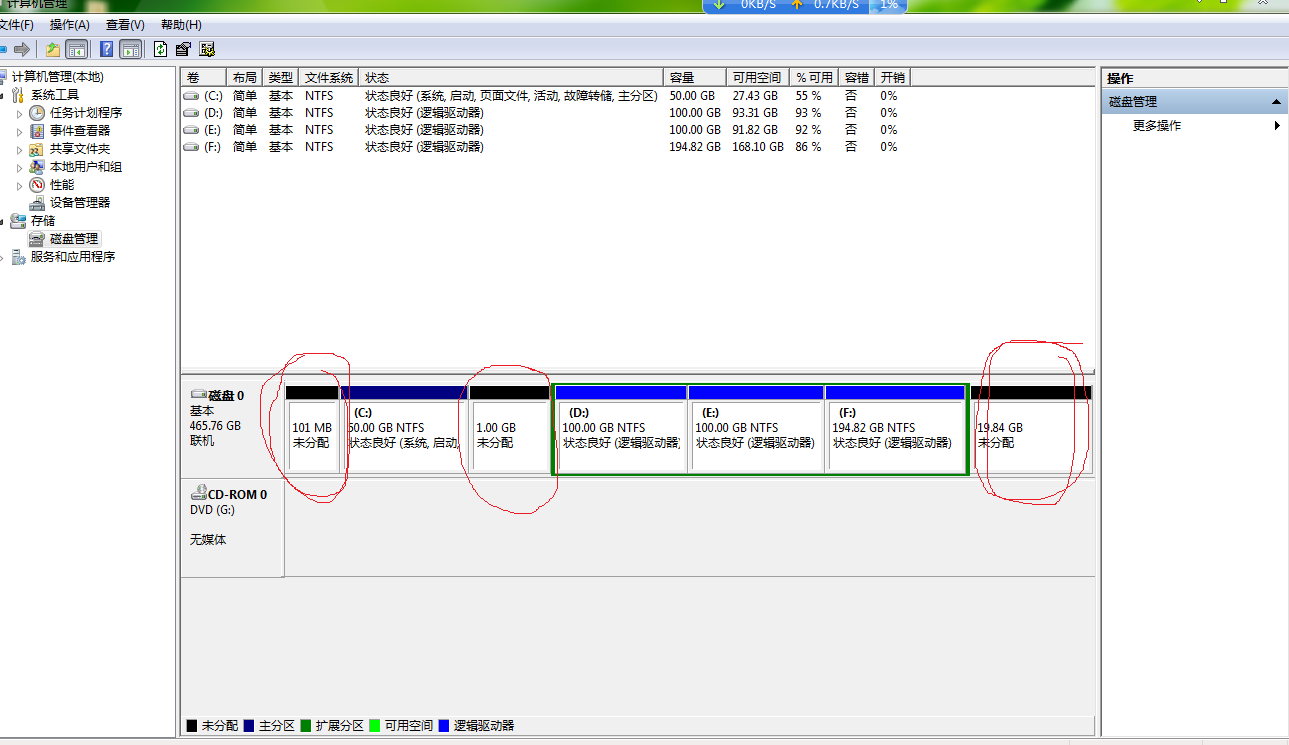Click the 93.31 GB free space cell

tap(755, 113)
